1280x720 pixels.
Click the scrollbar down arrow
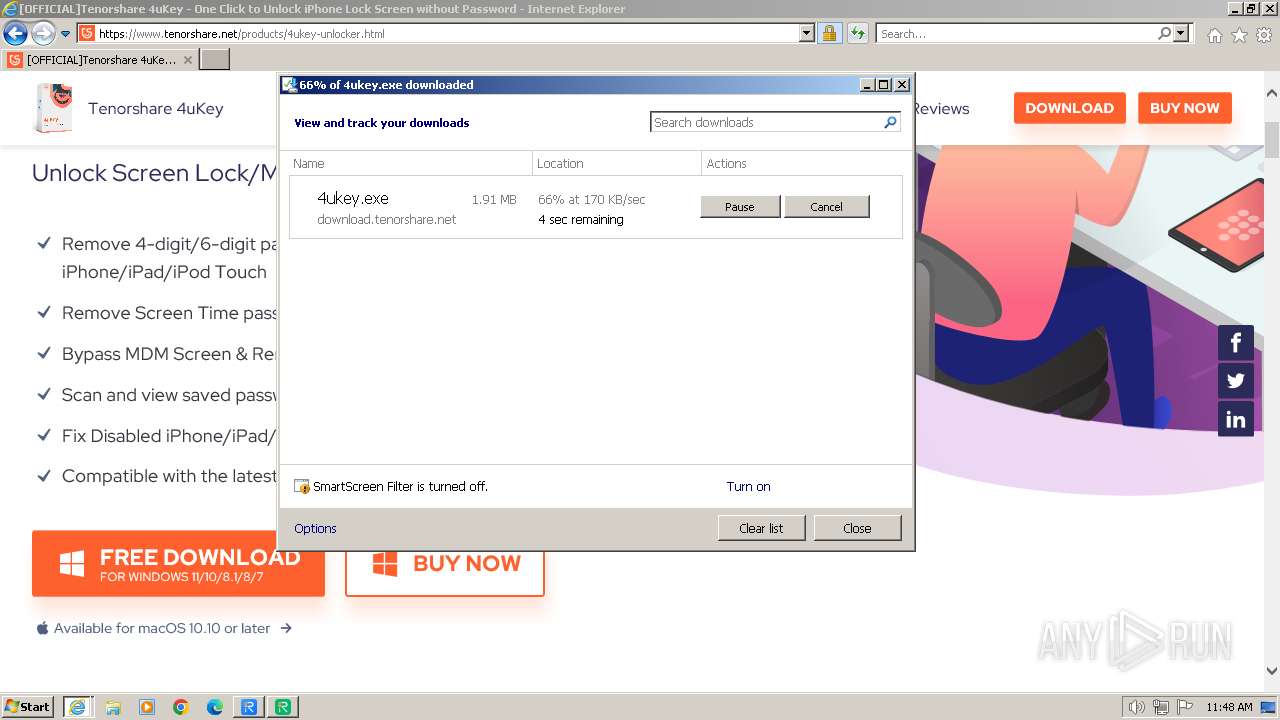tap(1272, 671)
